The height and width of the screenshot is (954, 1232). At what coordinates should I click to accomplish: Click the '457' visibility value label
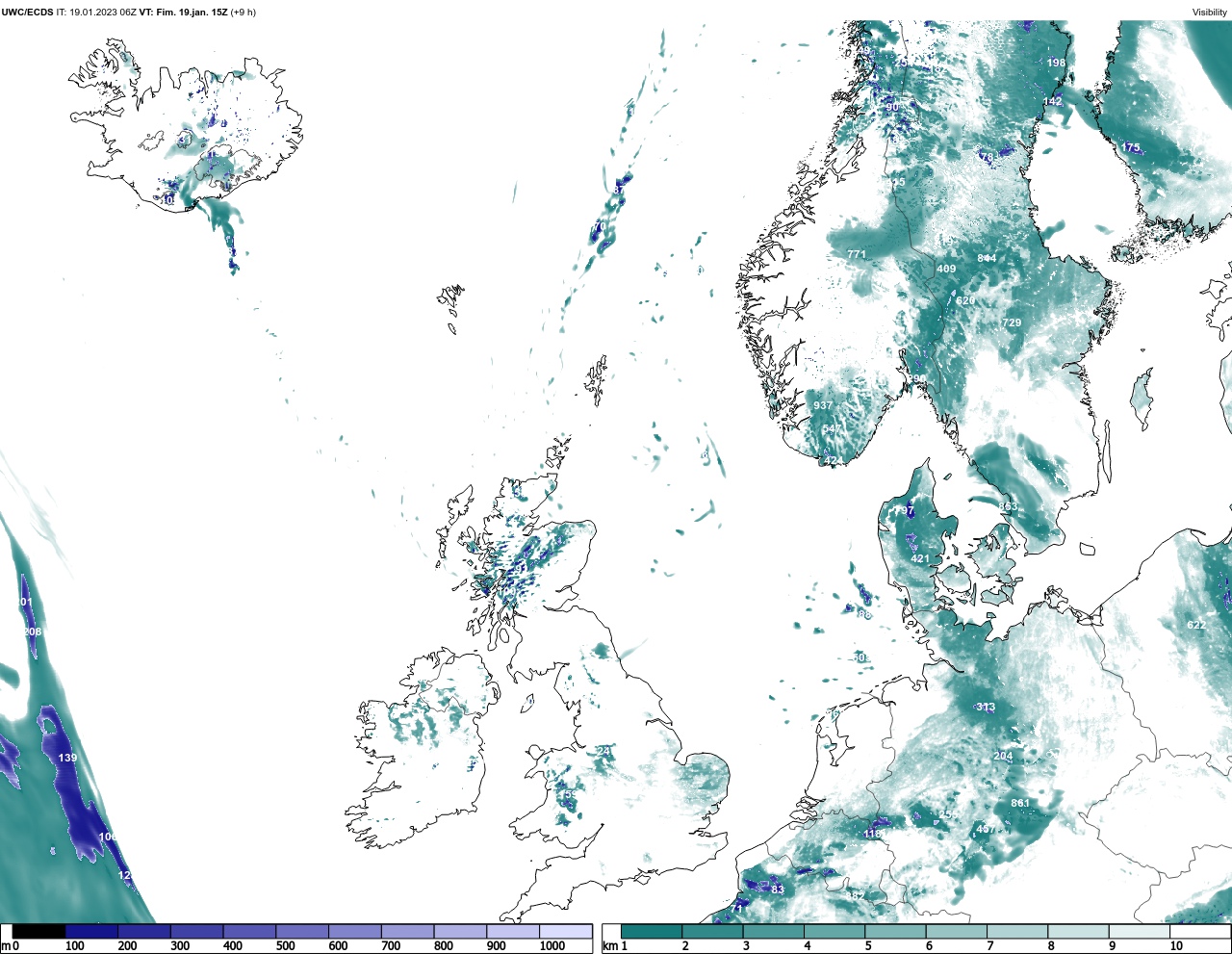click(986, 829)
